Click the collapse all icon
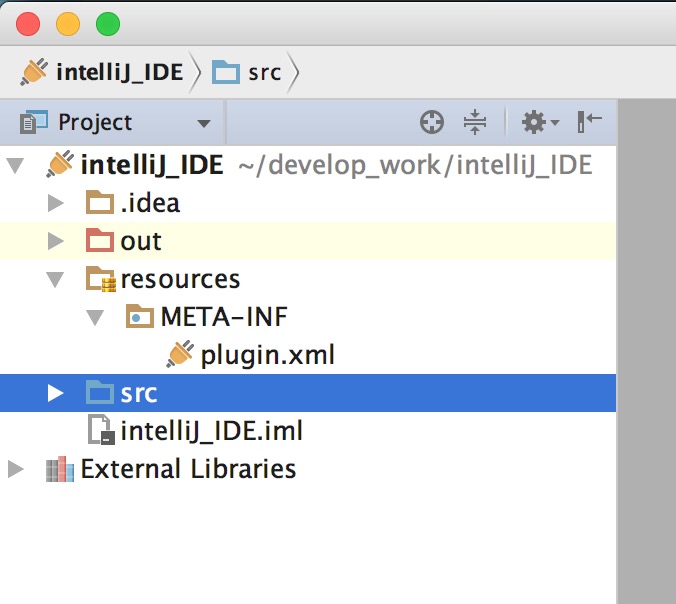Image resolution: width=676 pixels, height=604 pixels. (x=474, y=123)
